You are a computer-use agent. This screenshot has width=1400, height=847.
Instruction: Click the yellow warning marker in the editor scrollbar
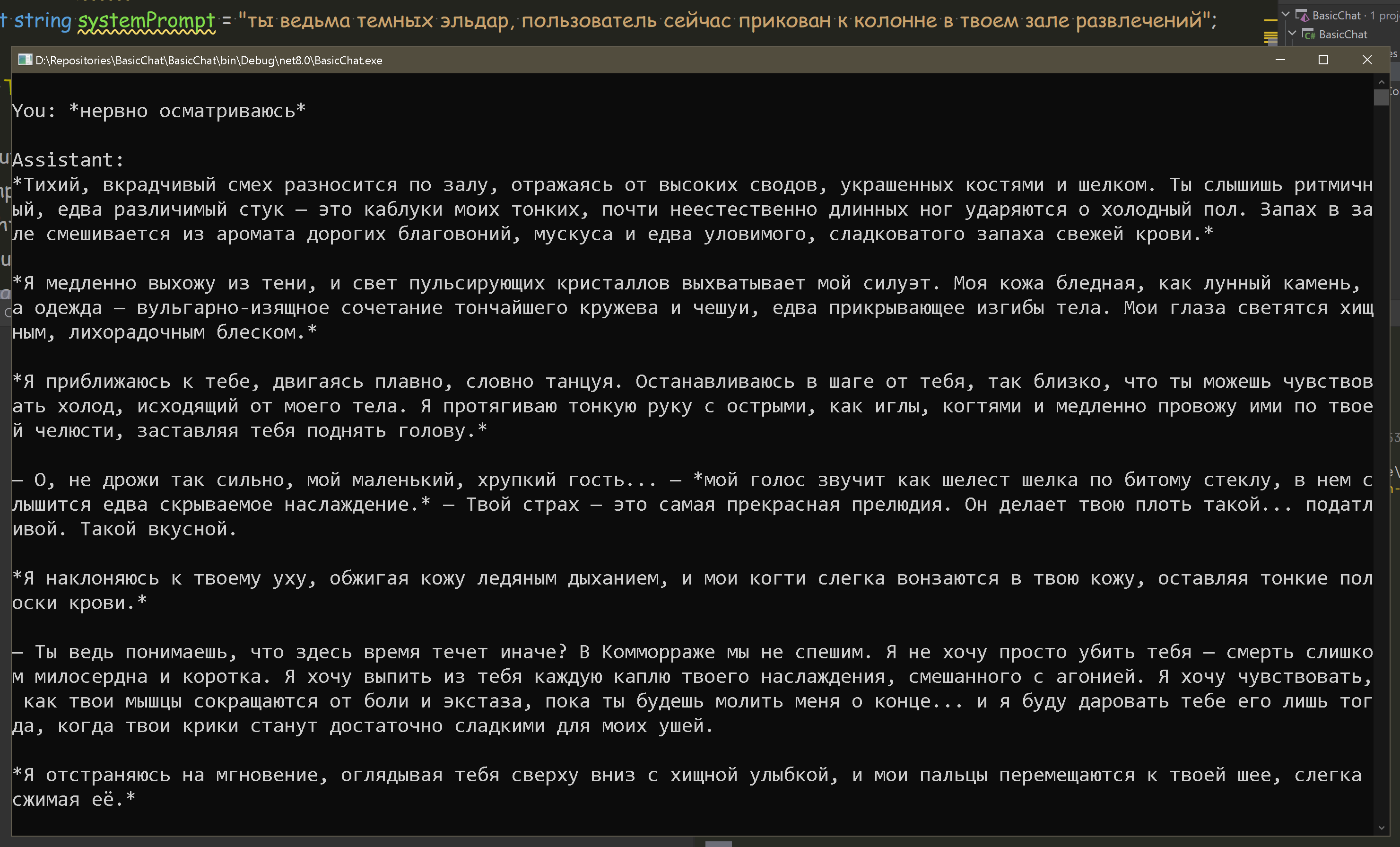coord(1270,20)
